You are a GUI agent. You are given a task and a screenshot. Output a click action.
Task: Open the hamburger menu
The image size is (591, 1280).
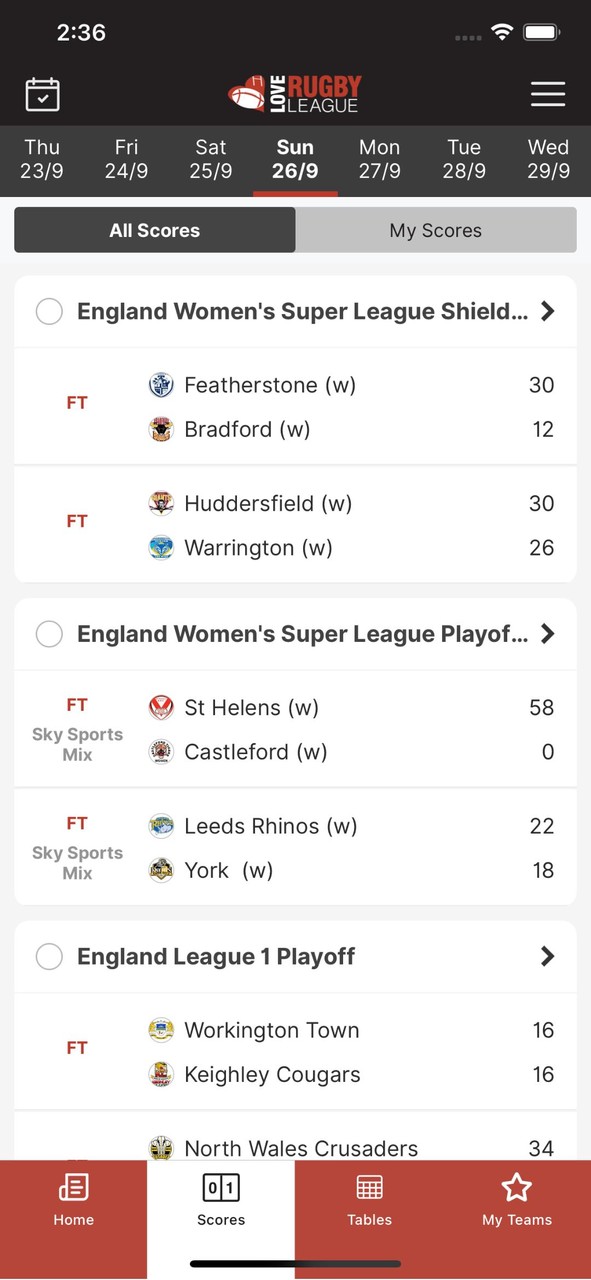[548, 94]
